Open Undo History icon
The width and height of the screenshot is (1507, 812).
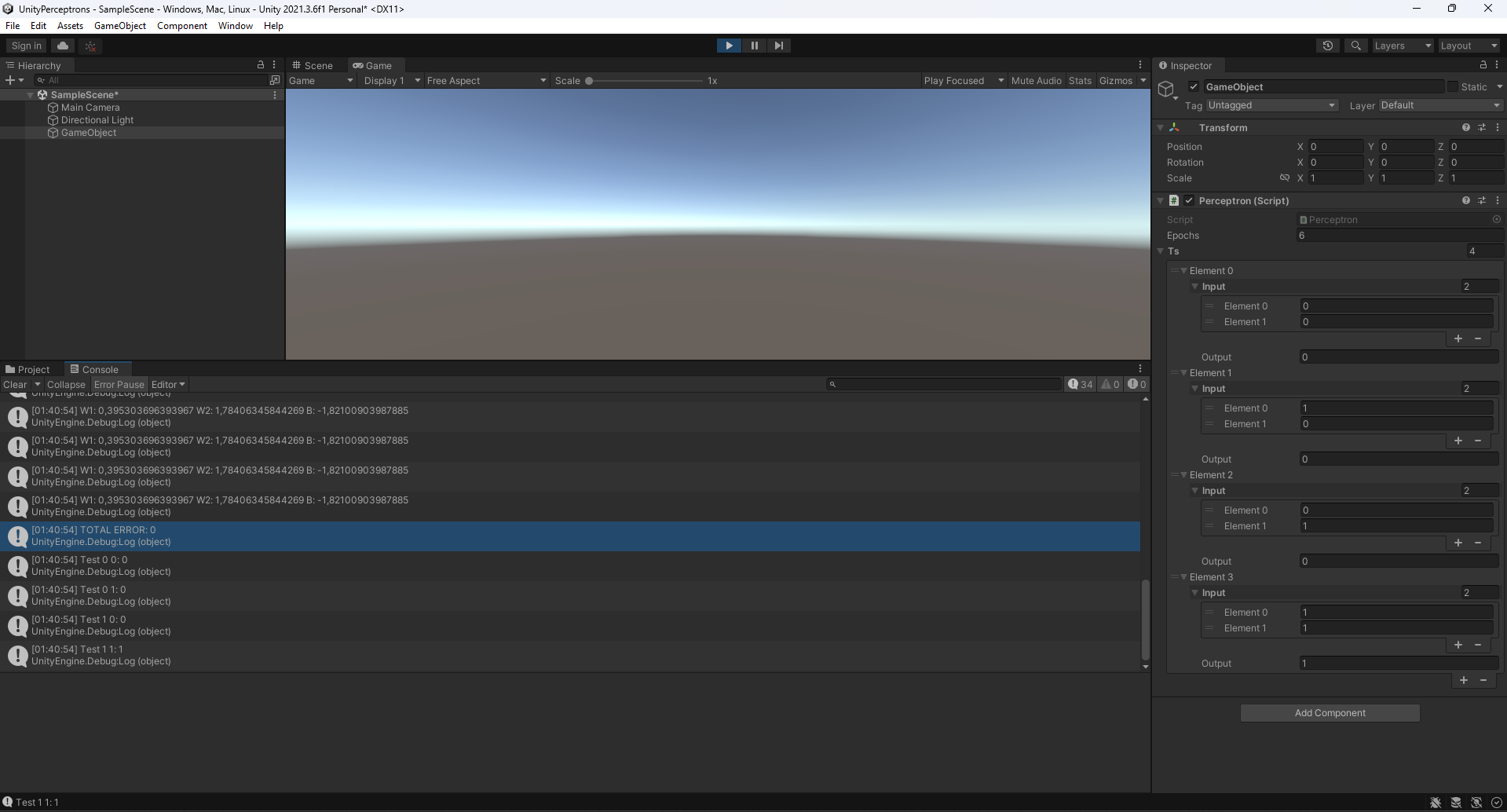point(1328,46)
